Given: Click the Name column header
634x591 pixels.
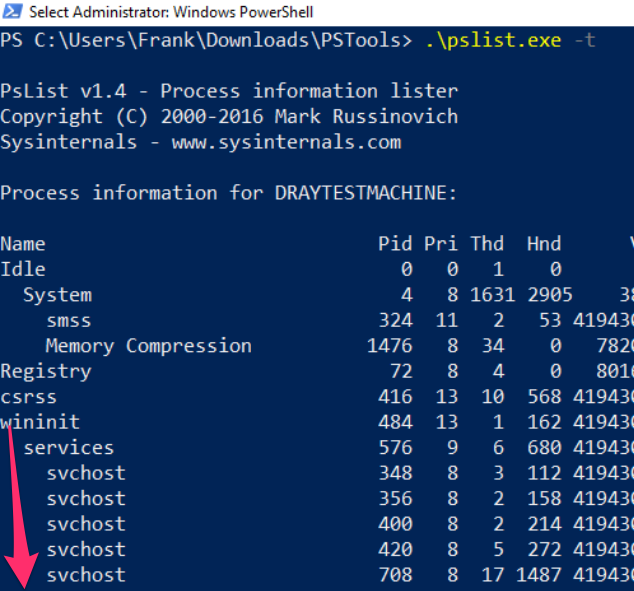Looking at the screenshot, I should point(23,244).
